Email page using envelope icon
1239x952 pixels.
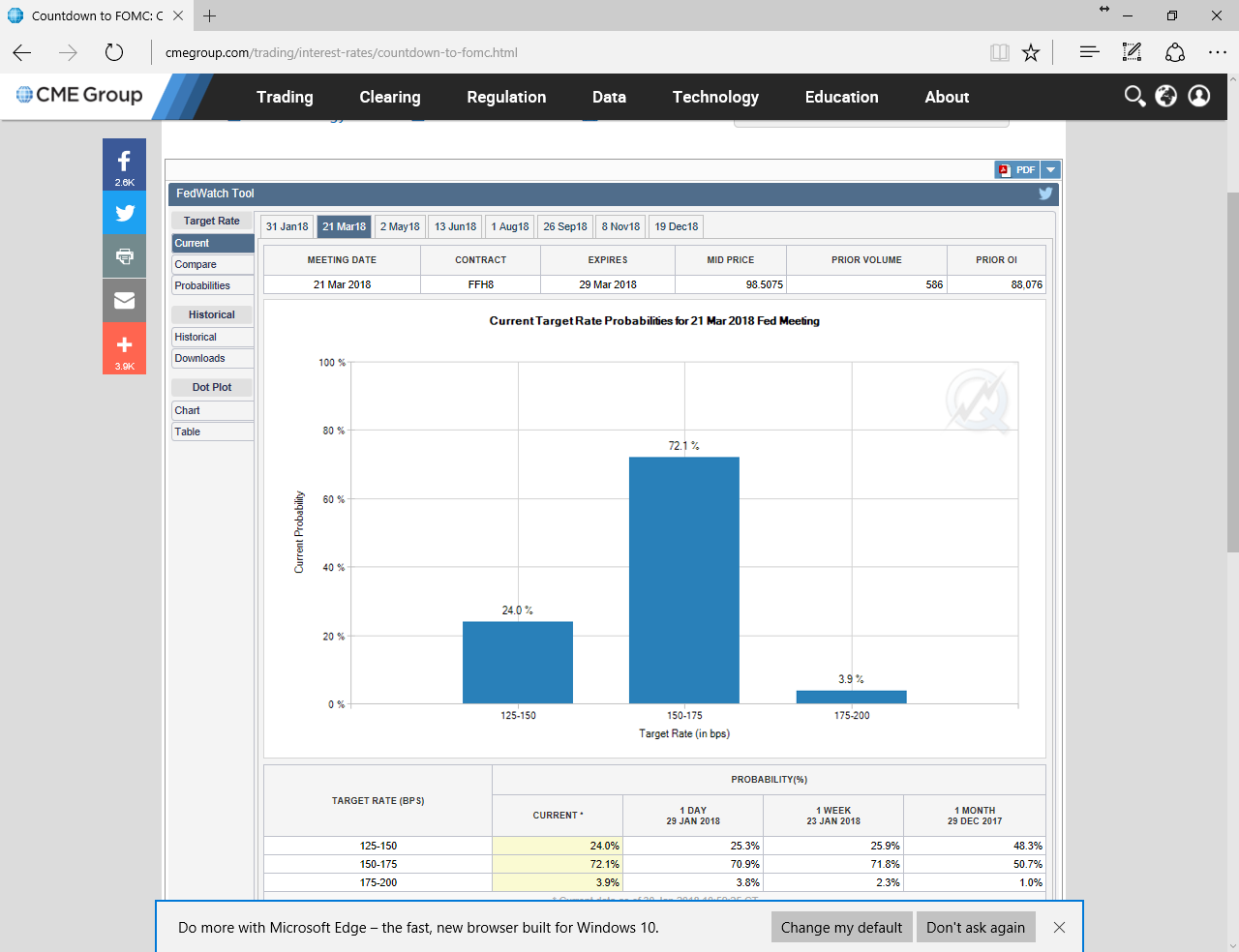coord(124,301)
